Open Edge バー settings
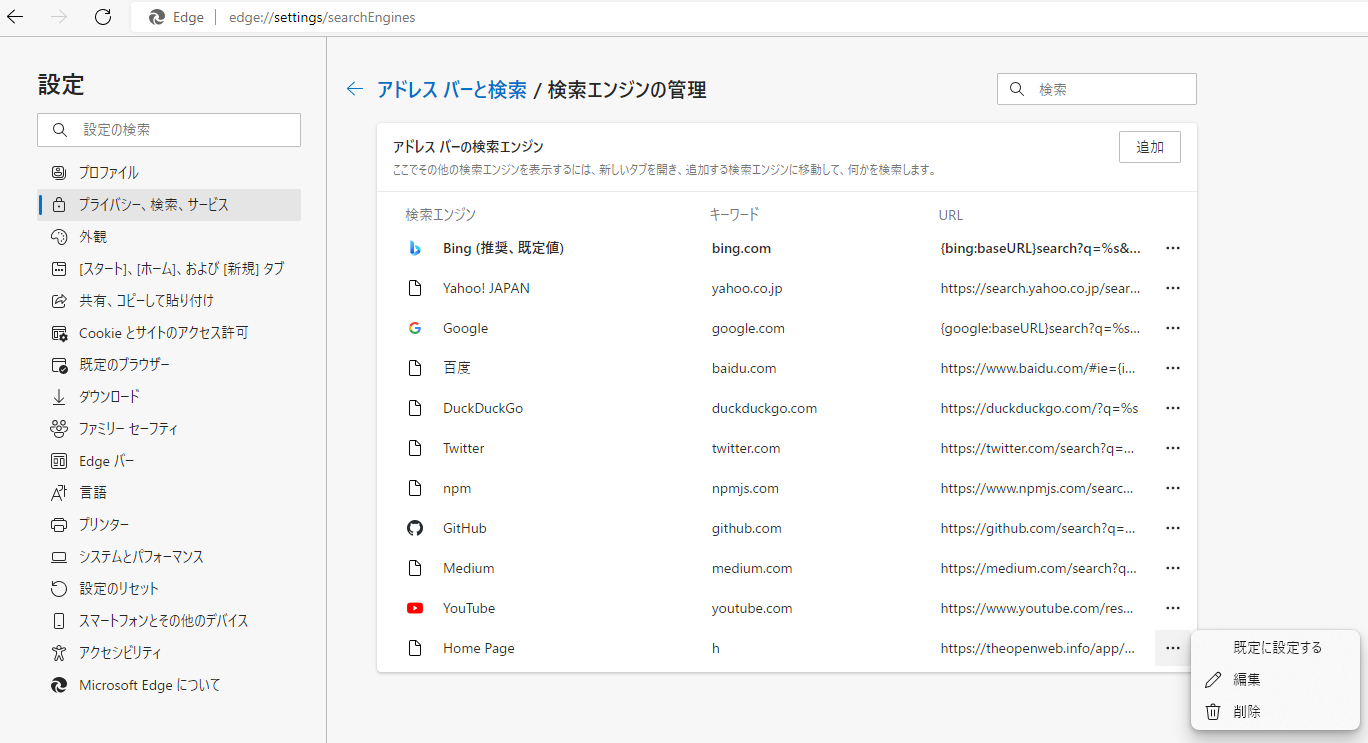Viewport: 1368px width, 743px height. pos(169,461)
